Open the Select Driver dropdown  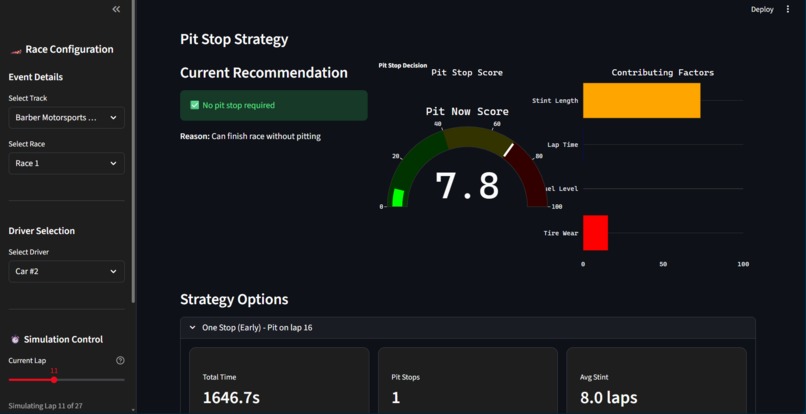point(66,271)
